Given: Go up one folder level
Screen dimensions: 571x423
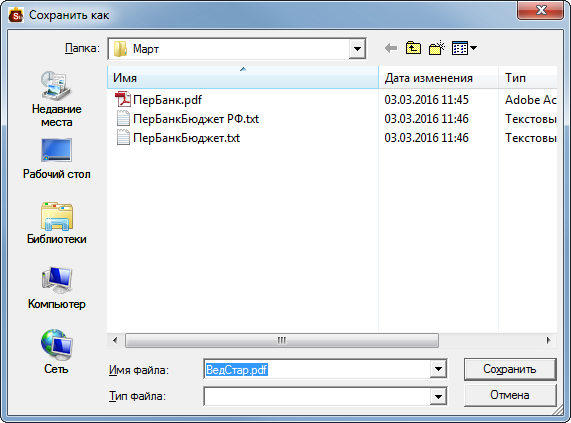Looking at the screenshot, I should tap(413, 48).
